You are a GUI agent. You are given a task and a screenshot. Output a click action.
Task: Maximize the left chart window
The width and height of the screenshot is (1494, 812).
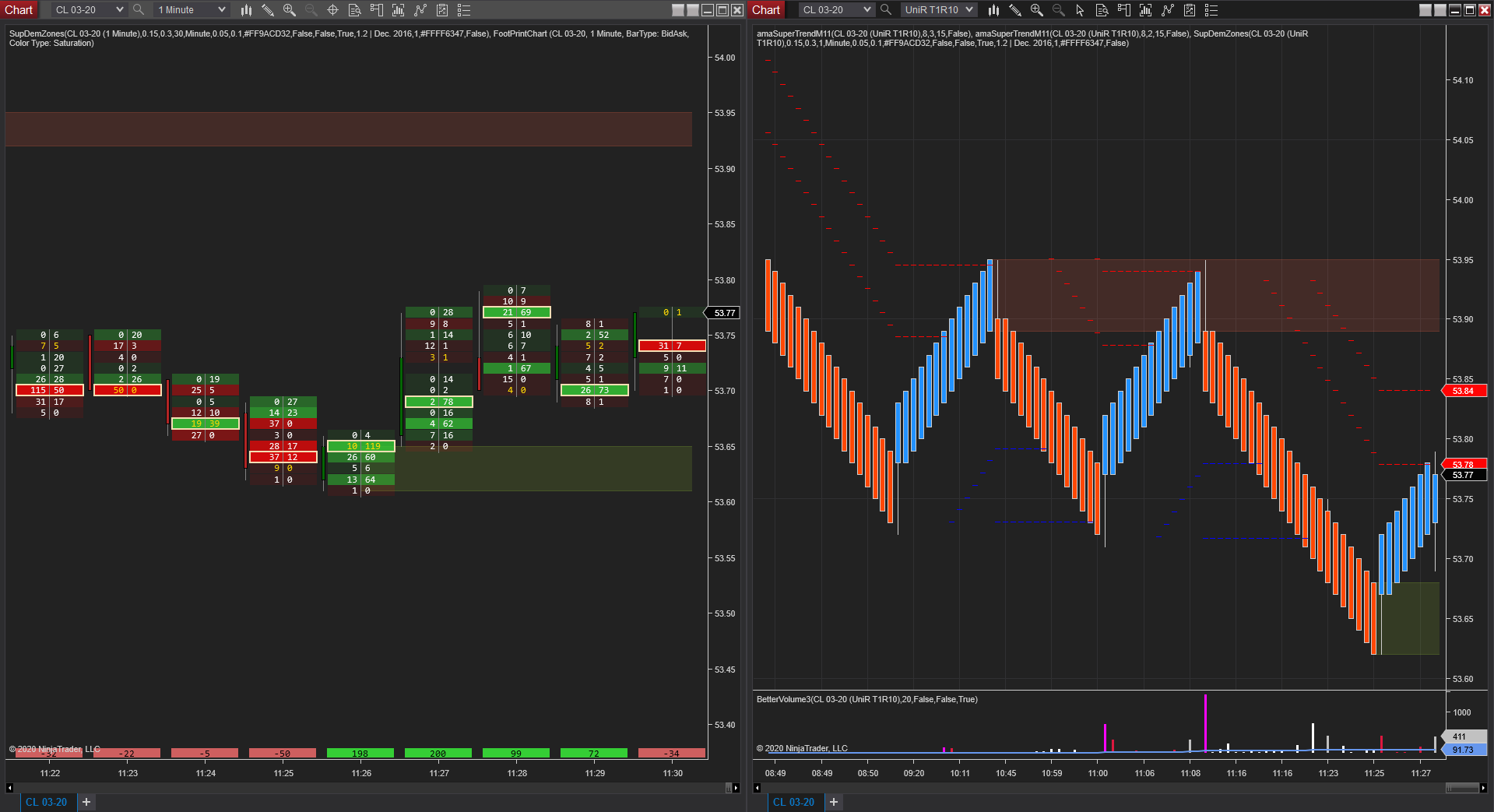pos(722,10)
